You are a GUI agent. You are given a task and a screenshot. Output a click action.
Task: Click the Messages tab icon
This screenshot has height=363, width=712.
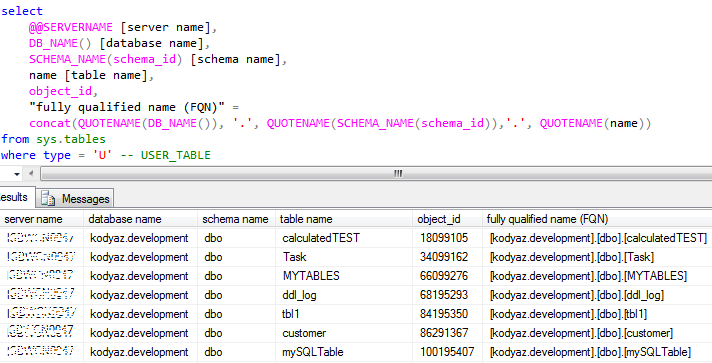[x=48, y=199]
